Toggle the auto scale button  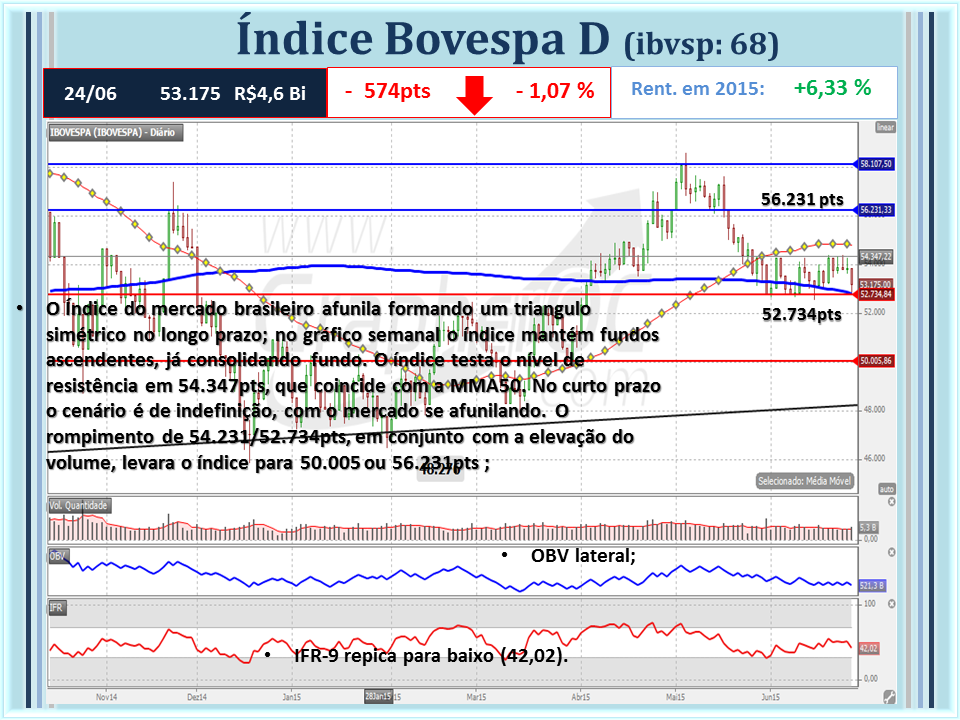tap(887, 489)
